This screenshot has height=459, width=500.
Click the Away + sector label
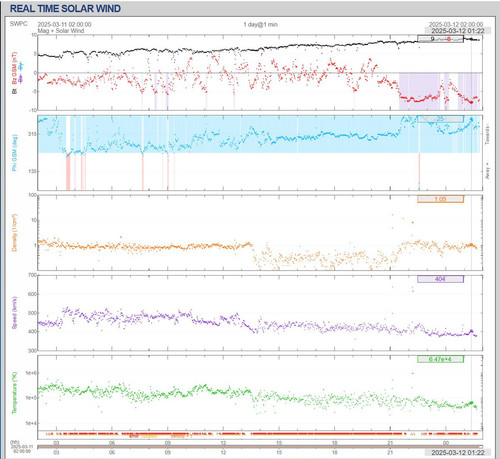487,171
